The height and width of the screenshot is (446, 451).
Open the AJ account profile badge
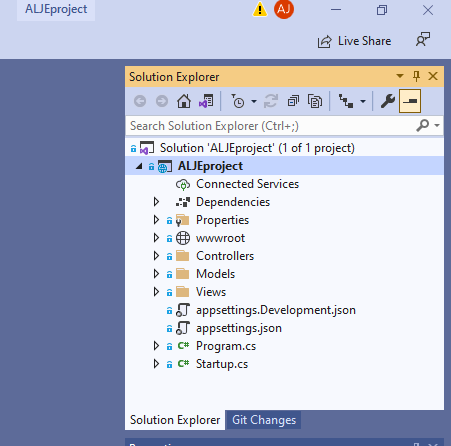point(284,9)
